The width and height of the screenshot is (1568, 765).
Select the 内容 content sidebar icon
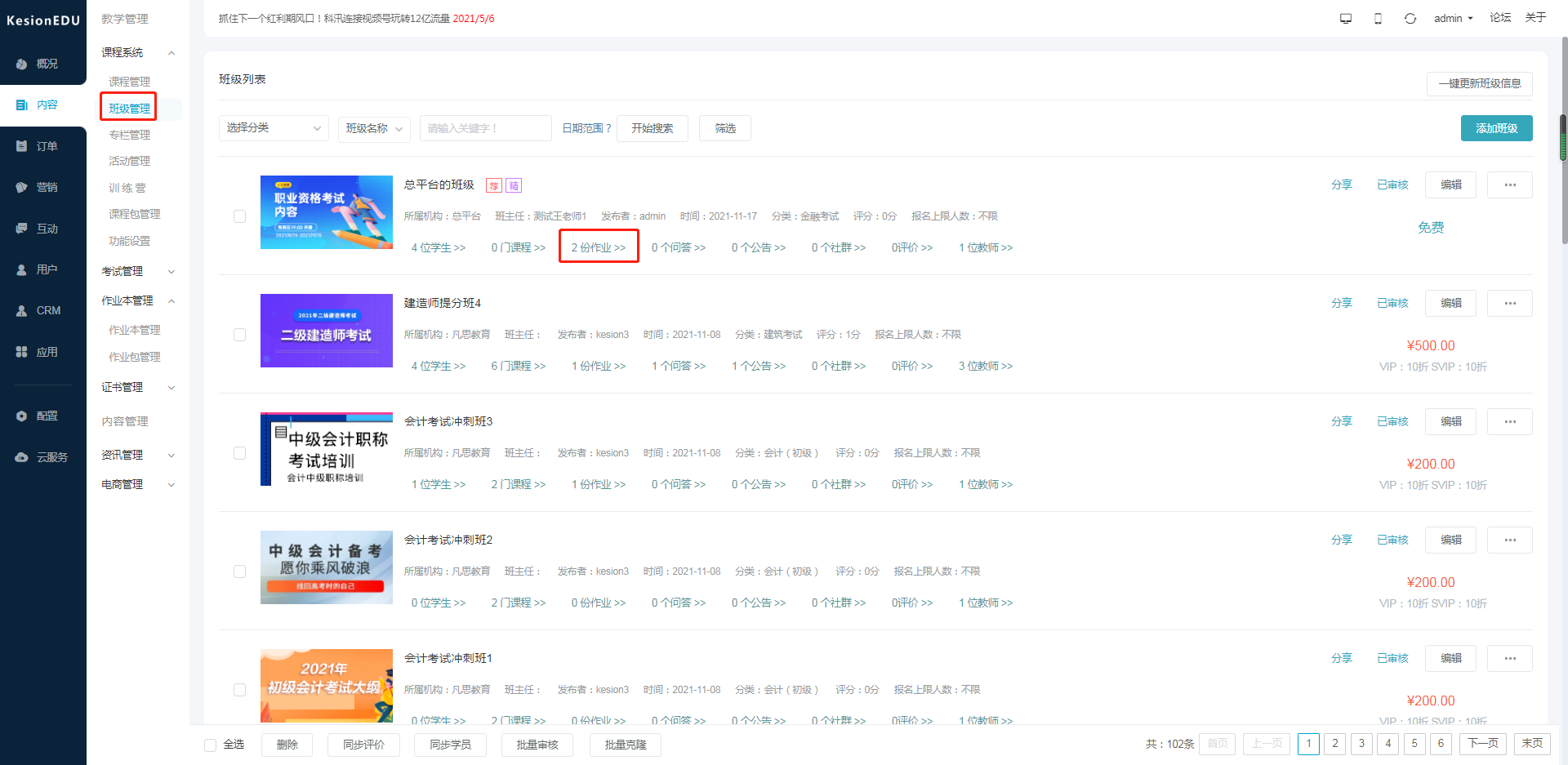tap(22, 105)
